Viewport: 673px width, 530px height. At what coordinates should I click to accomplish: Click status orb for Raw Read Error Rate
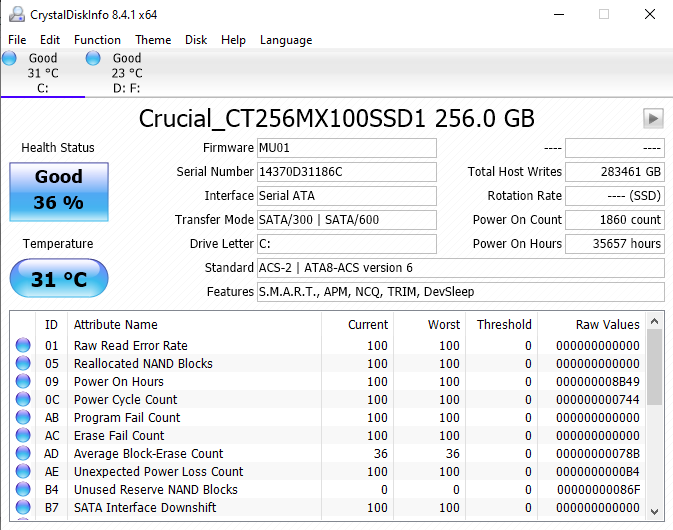[23, 345]
